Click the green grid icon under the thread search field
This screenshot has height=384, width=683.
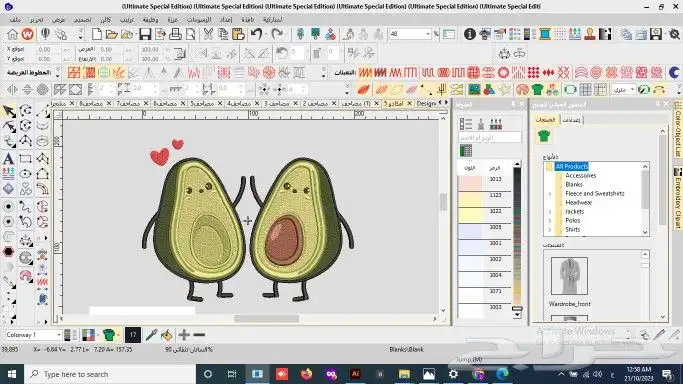point(466,151)
